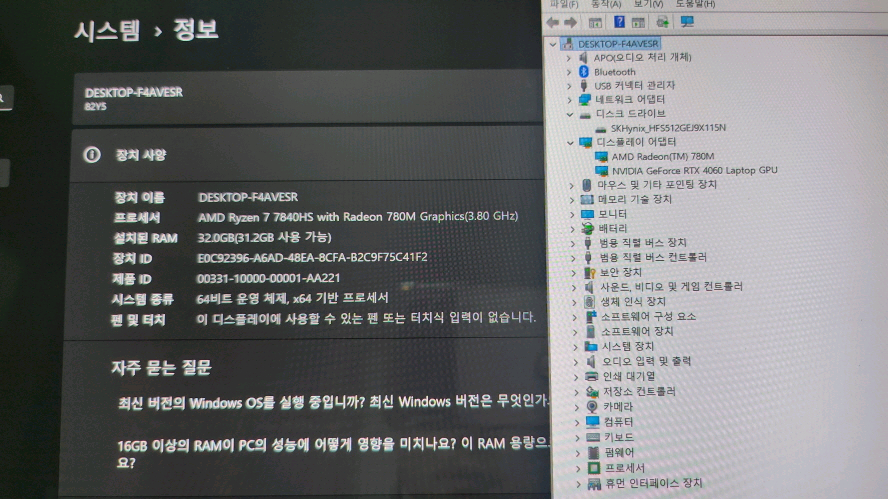This screenshot has width=888, height=499.
Task: Expand the USB 커넥터 관리자 category
Action: 569,86
